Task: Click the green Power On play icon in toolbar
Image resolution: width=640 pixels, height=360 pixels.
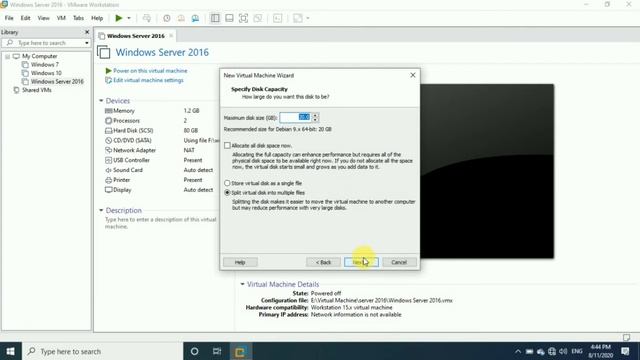Action: [x=119, y=18]
